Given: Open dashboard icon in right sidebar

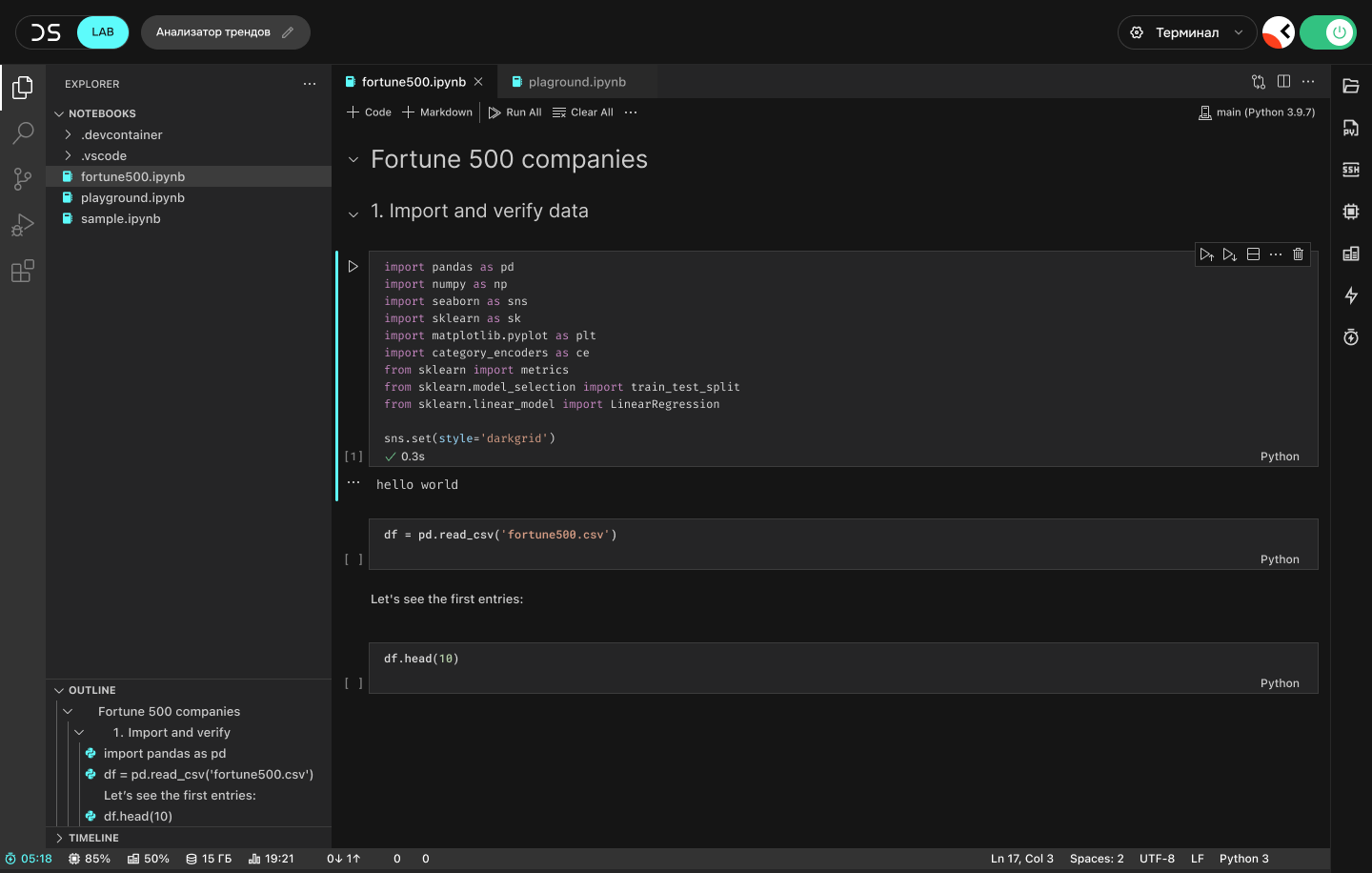Looking at the screenshot, I should tap(1351, 254).
